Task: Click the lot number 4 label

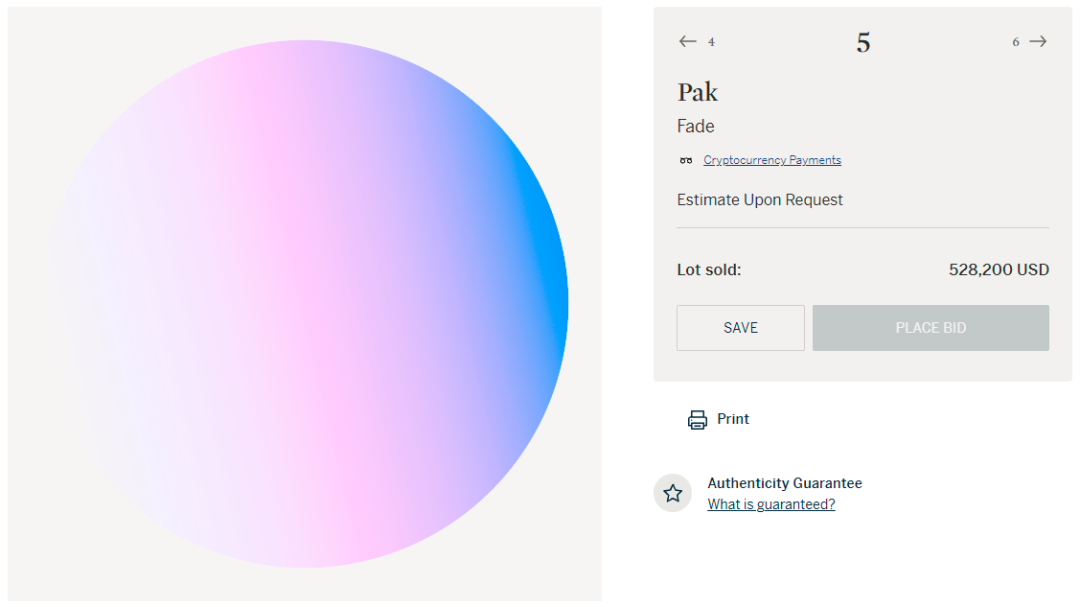Action: [711, 42]
